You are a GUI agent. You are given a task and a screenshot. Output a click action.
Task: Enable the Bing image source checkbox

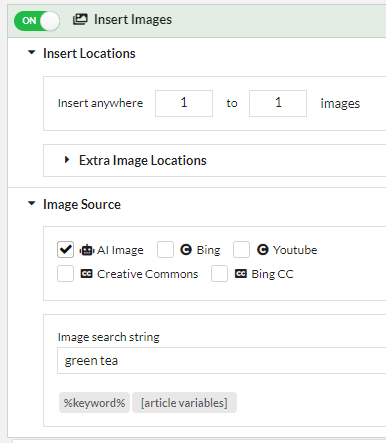point(165,250)
